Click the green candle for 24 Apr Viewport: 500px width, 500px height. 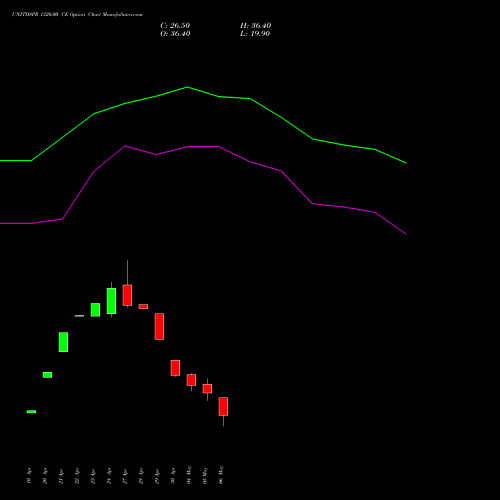(x=111, y=301)
